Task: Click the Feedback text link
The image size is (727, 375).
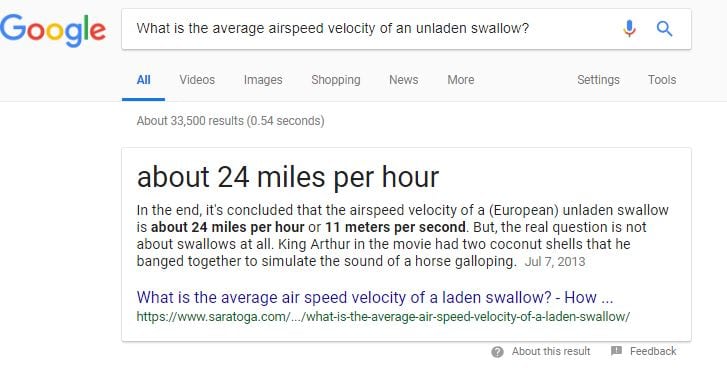Action: pyautogui.click(x=653, y=351)
